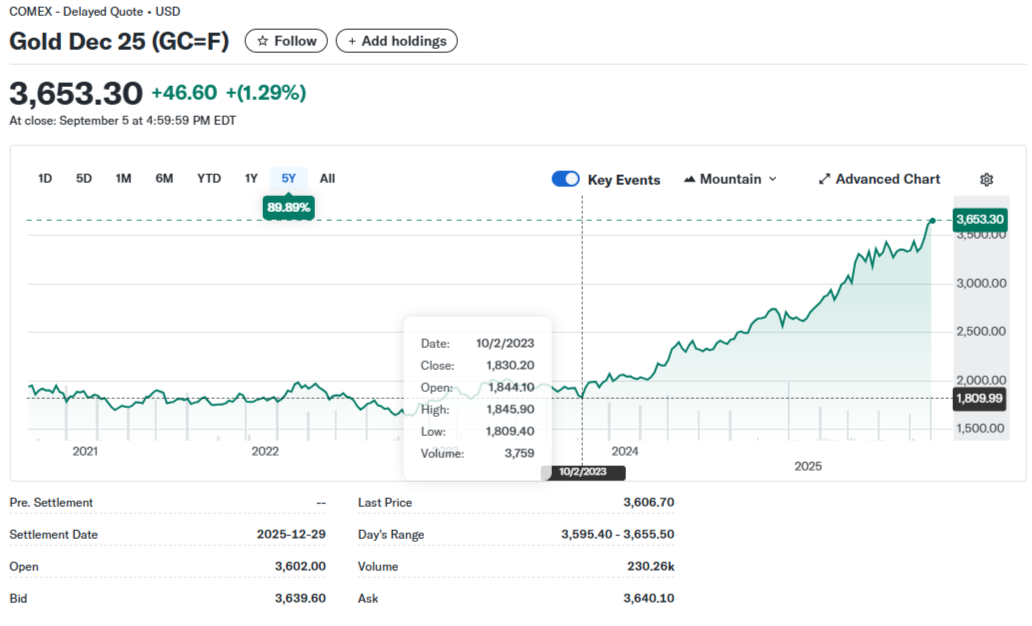
Task: Select the YTD range tab
Action: pos(209,179)
